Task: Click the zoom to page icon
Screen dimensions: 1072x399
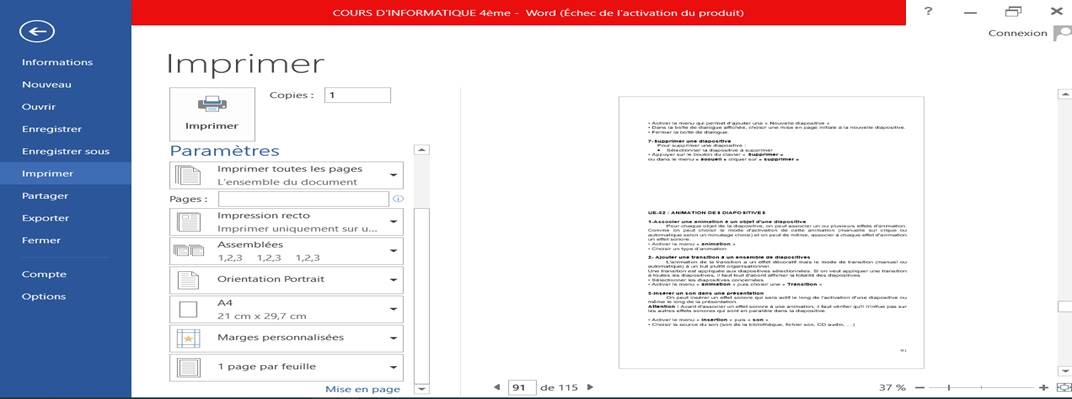Action: tap(1064, 387)
